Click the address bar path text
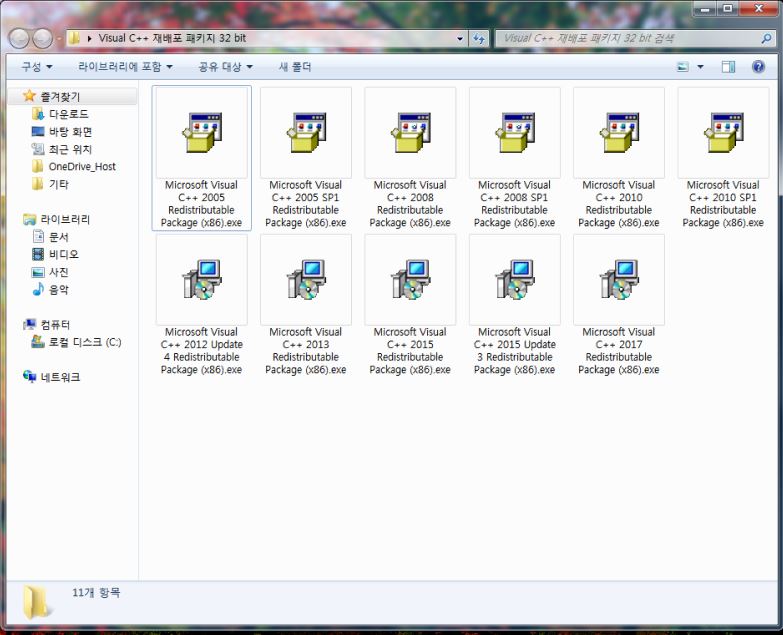The width and height of the screenshot is (783, 635). pos(172,38)
